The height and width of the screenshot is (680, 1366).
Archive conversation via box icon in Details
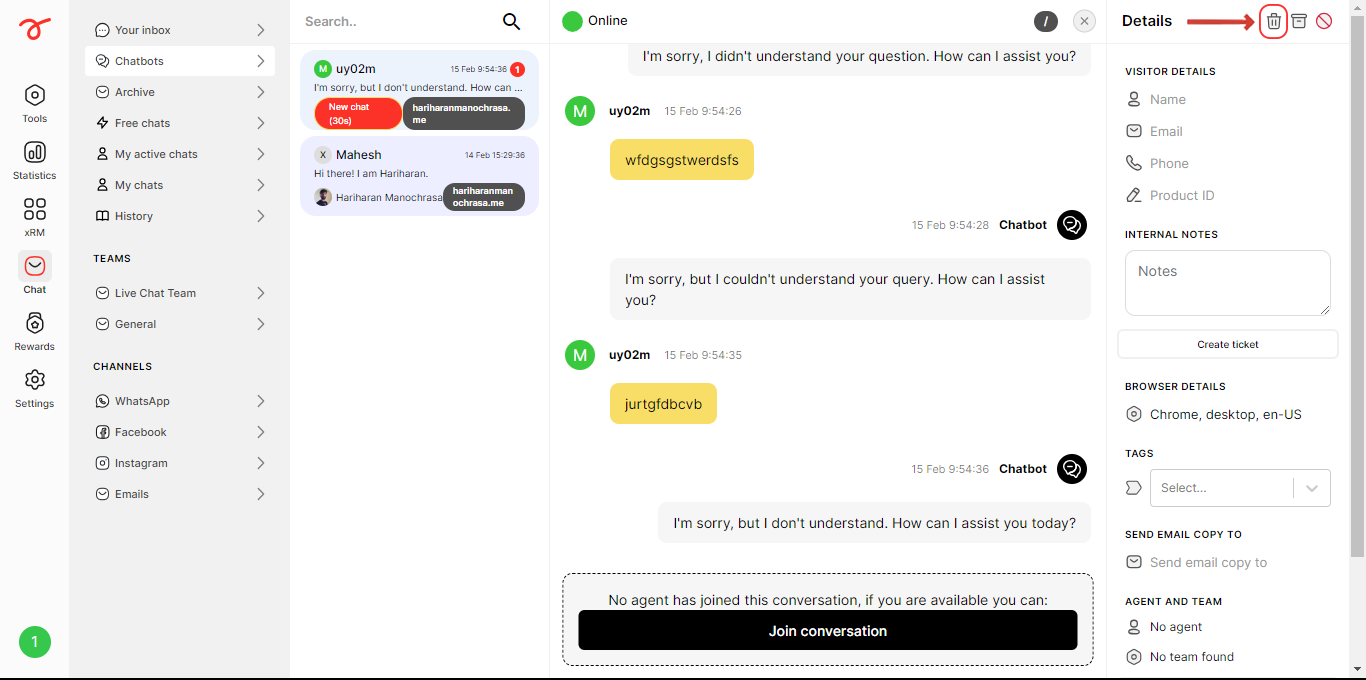pos(1299,21)
